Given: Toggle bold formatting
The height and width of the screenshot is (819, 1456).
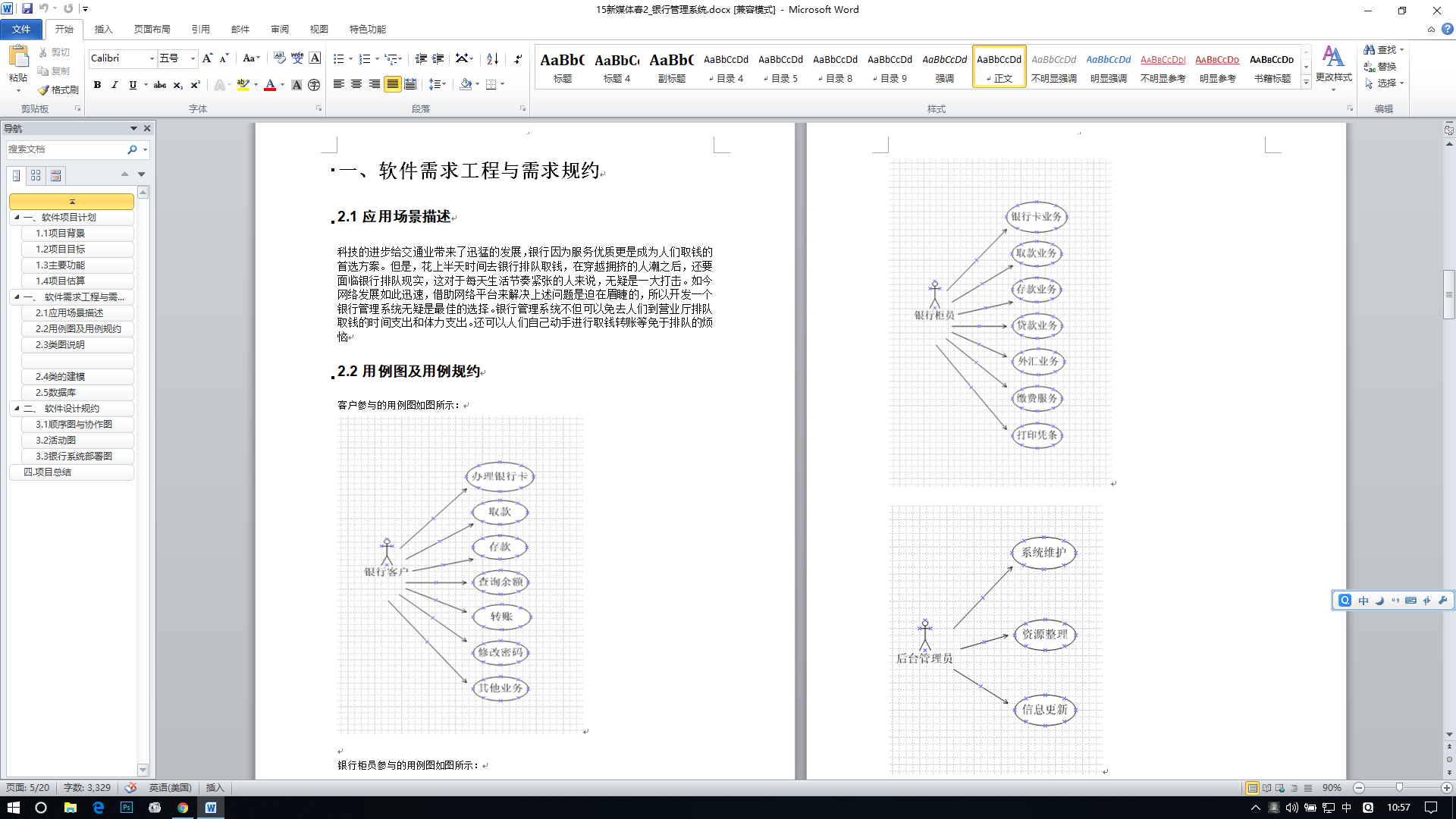Looking at the screenshot, I should [97, 85].
